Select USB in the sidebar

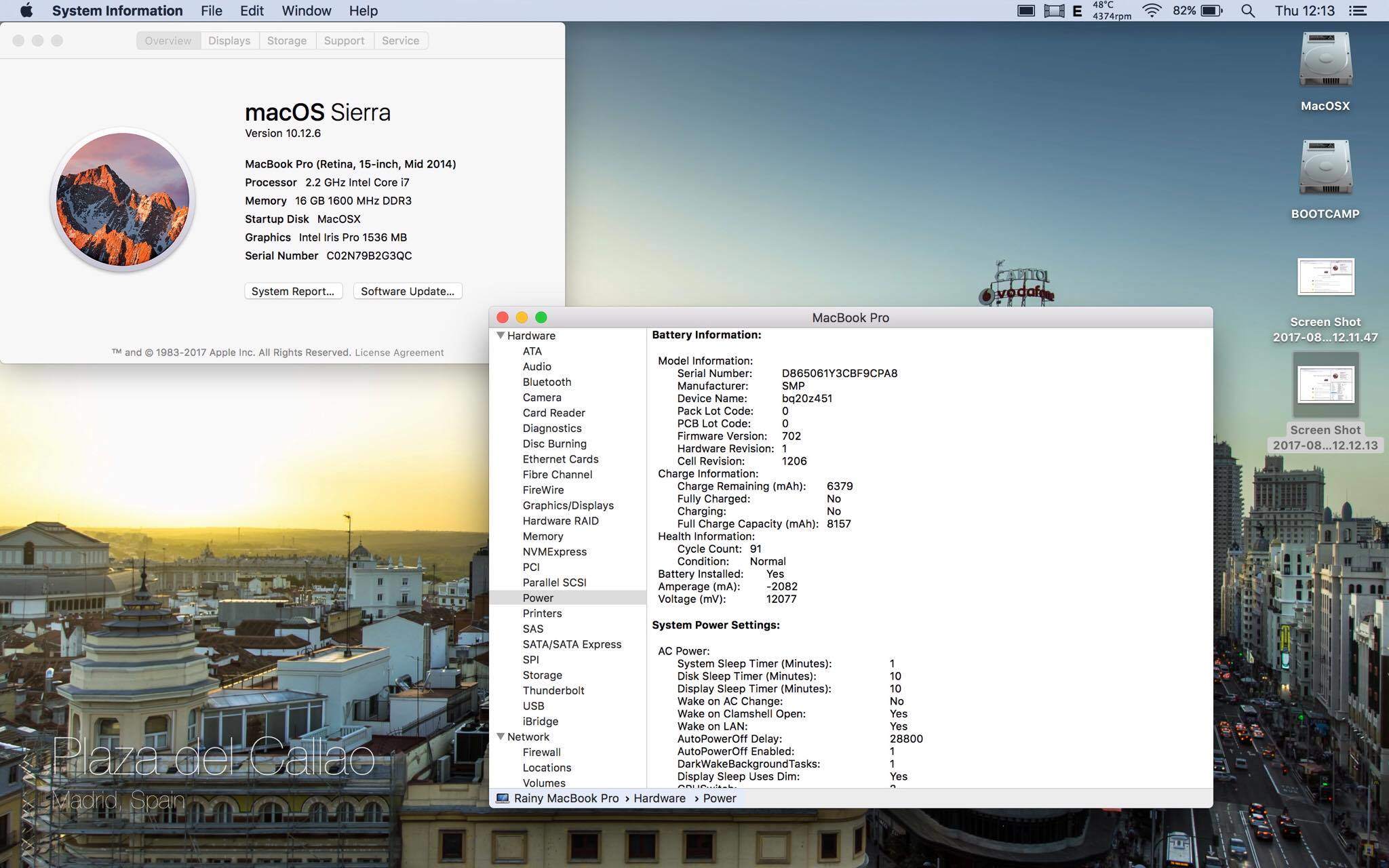point(534,706)
